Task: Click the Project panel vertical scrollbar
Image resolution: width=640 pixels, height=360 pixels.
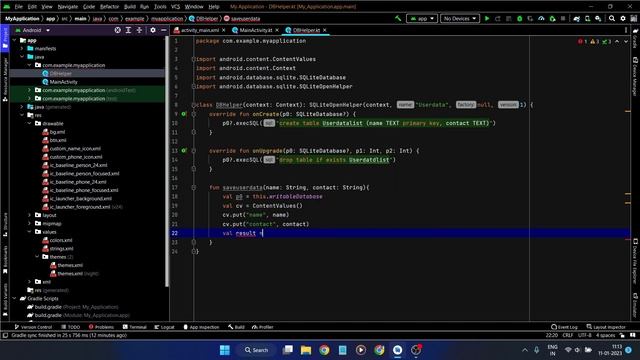Action: tap(167, 161)
